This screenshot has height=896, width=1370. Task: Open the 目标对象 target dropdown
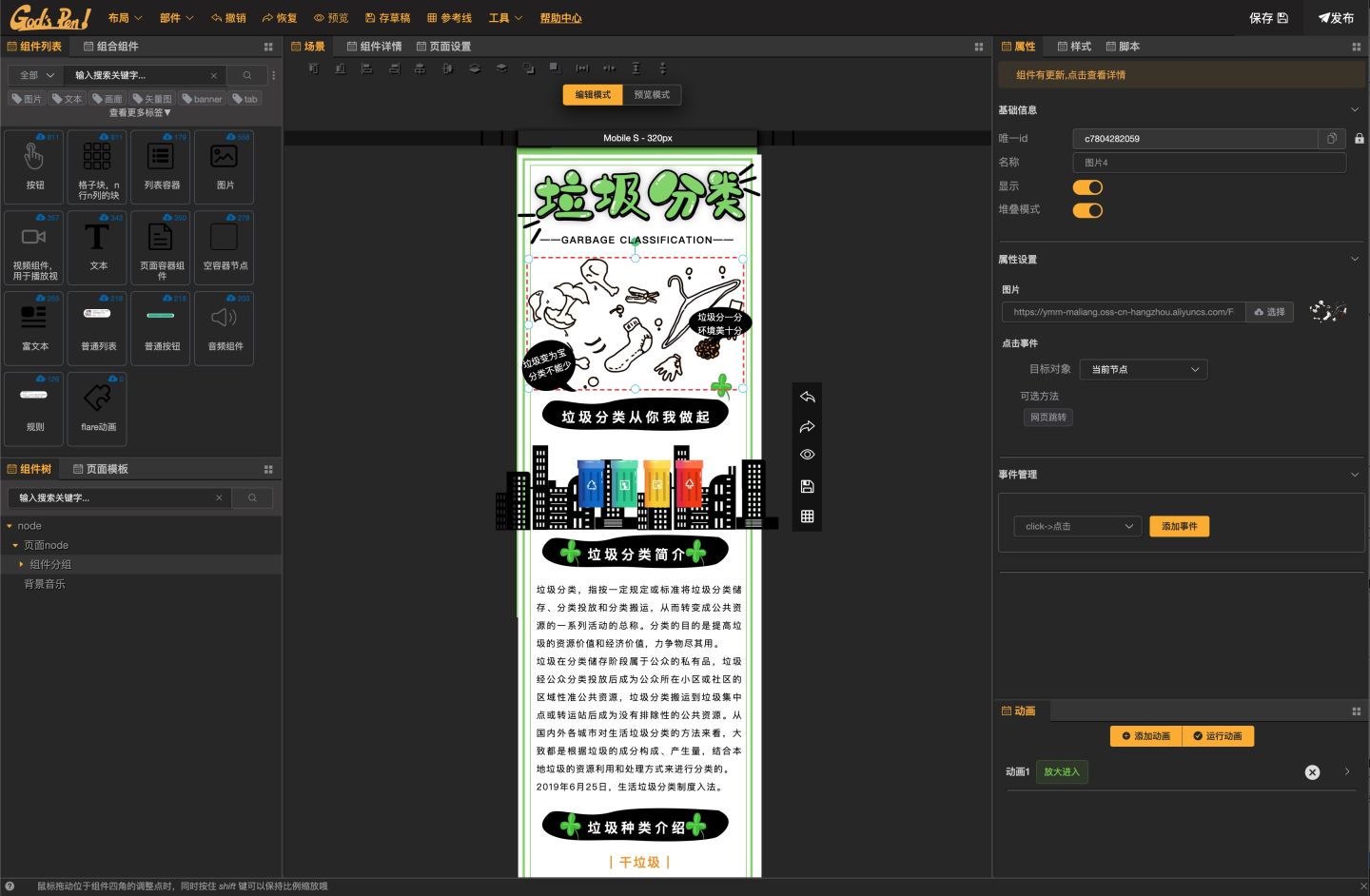click(x=1144, y=369)
